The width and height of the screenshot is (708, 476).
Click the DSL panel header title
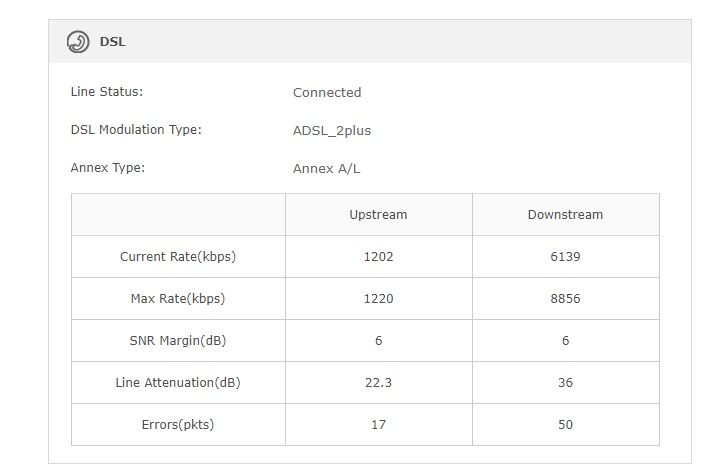(x=112, y=42)
